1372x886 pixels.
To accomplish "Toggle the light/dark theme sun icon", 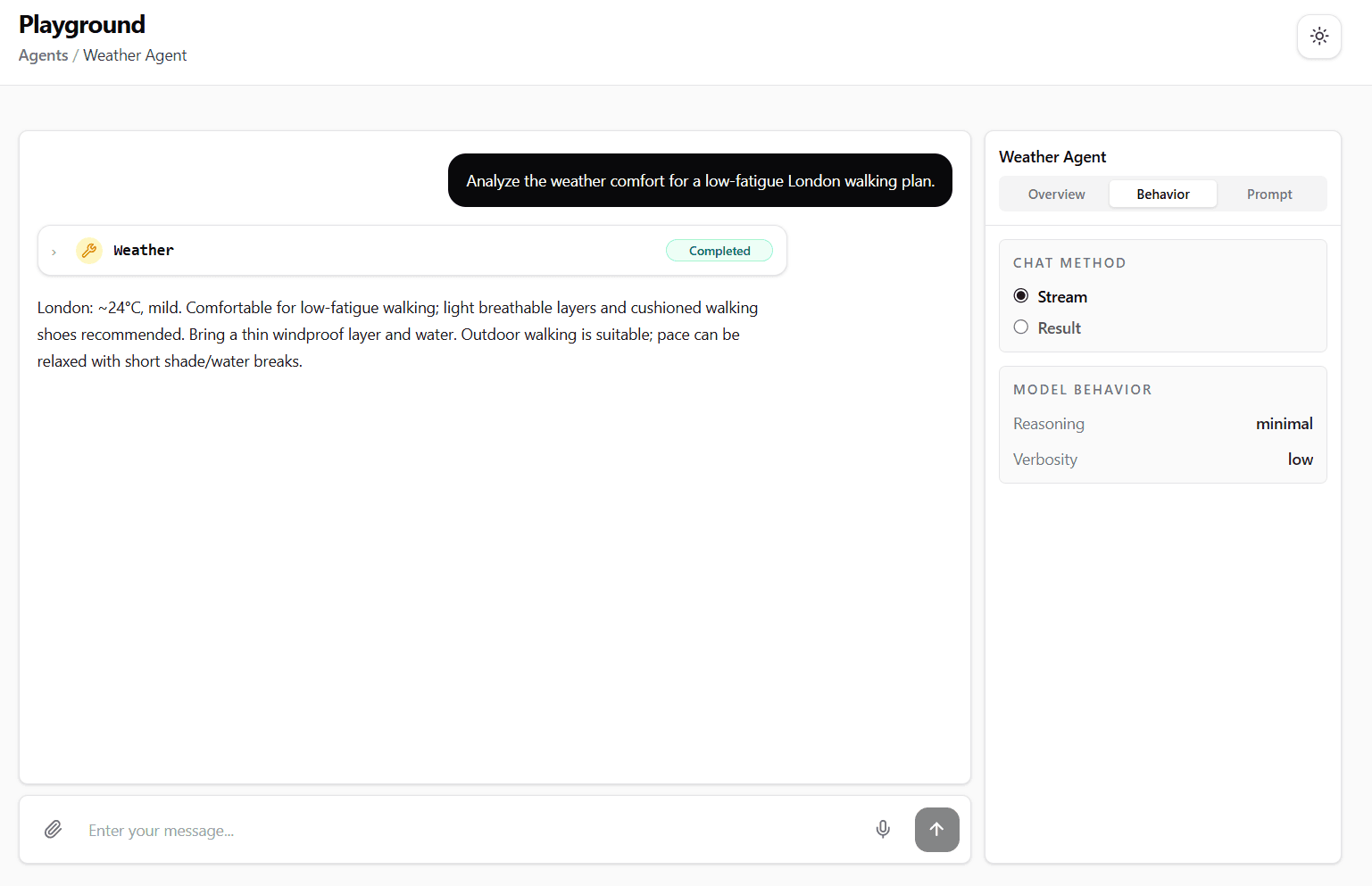I will (x=1318, y=37).
